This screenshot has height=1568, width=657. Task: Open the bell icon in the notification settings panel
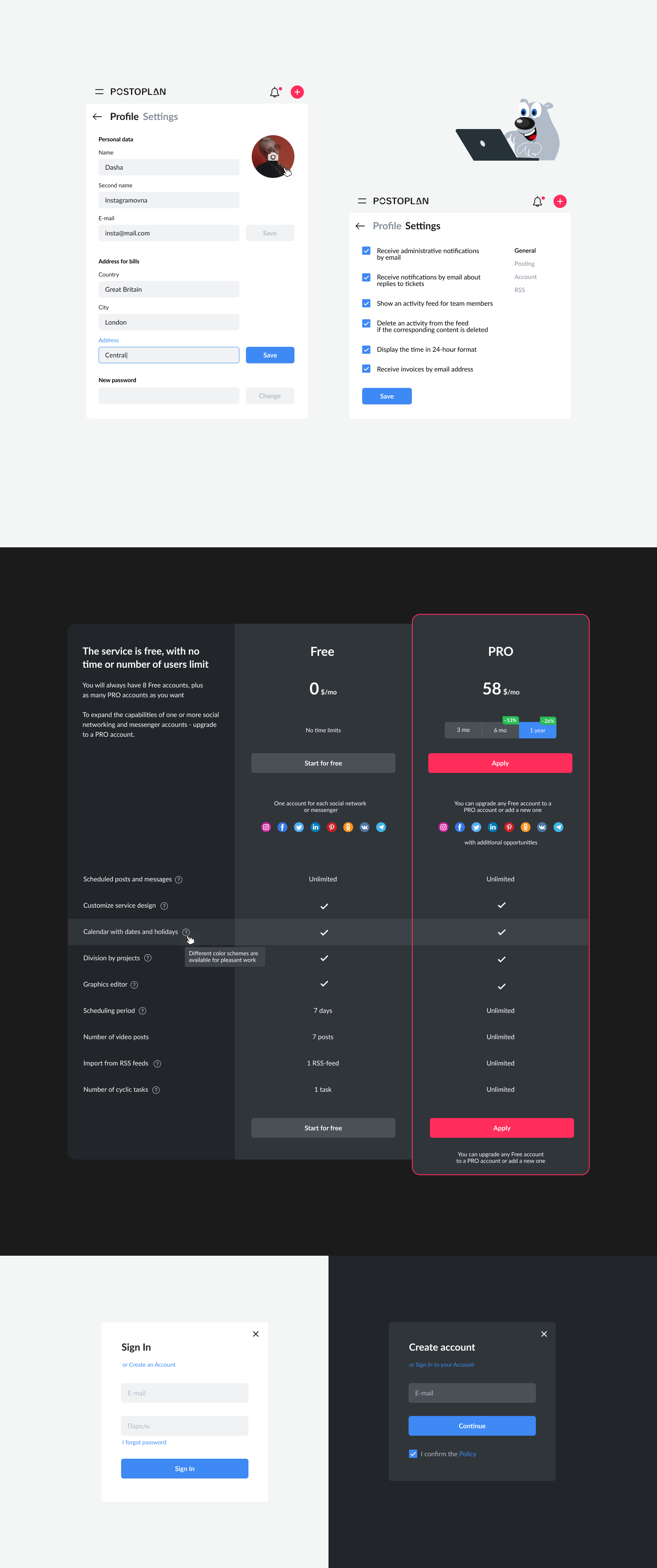538,201
